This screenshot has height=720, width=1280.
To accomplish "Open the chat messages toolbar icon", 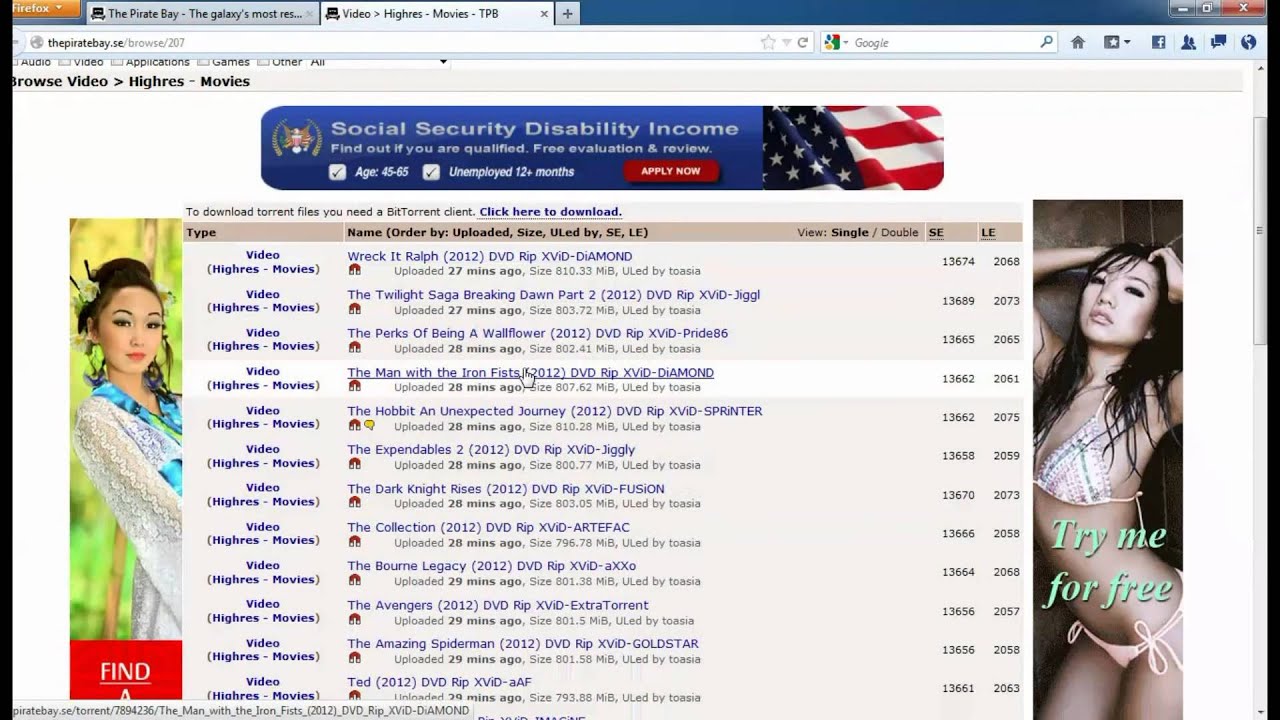I will pos(1218,42).
